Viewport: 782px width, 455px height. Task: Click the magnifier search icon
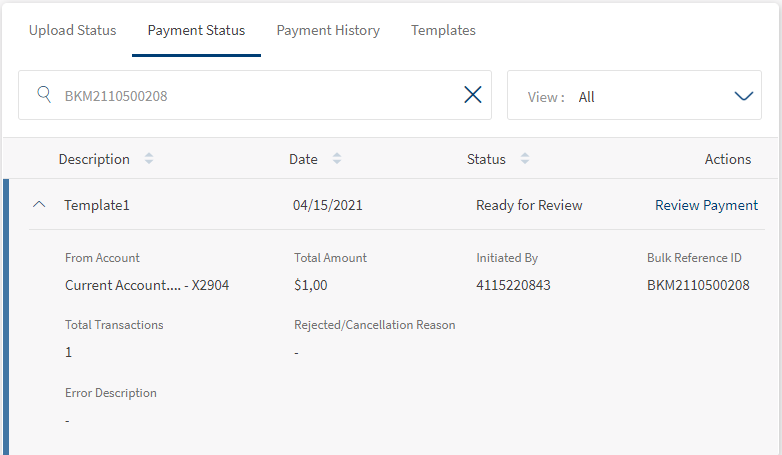point(44,95)
